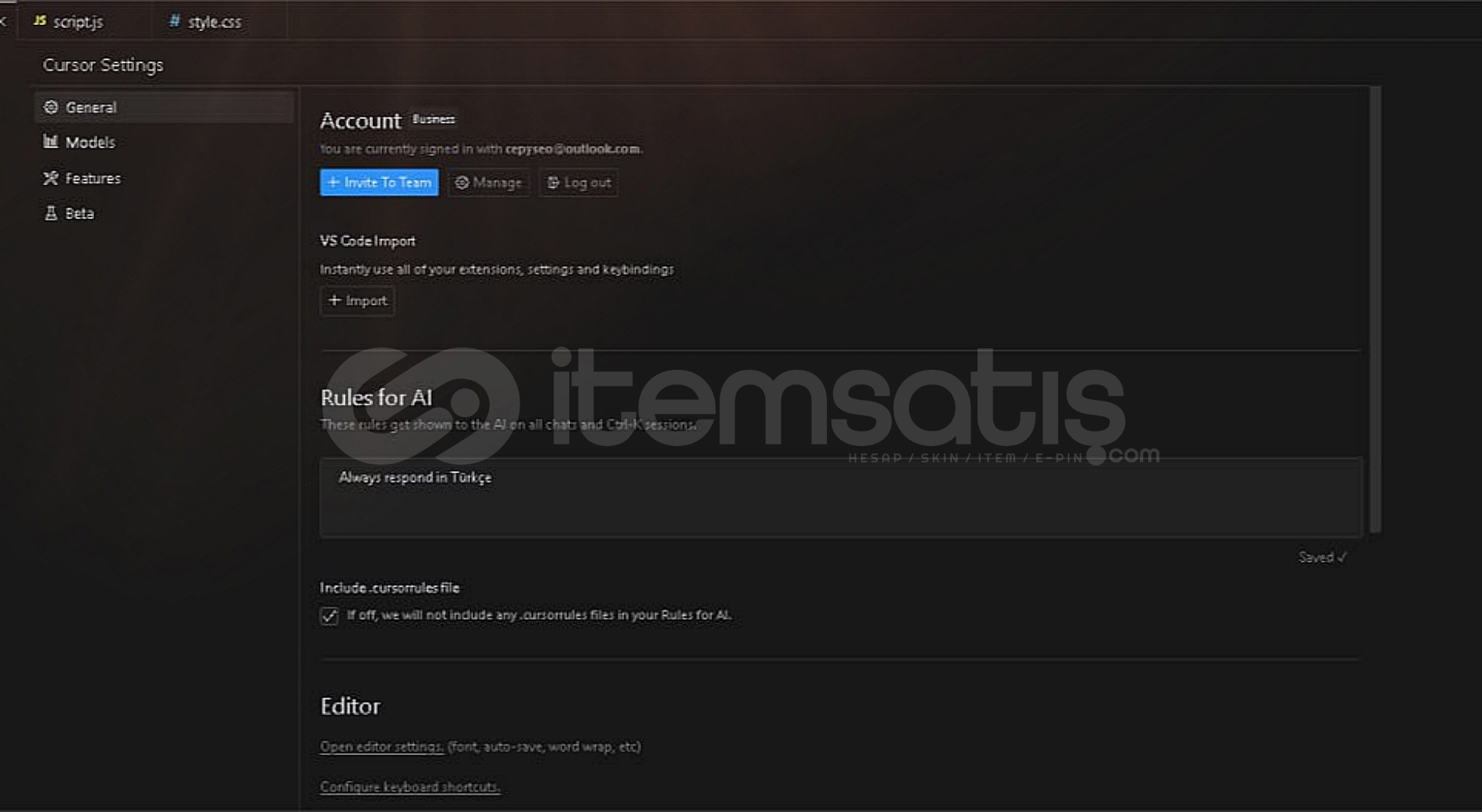Click the Invite To Team button
Screen dimensions: 1482x812
[x=379, y=183]
